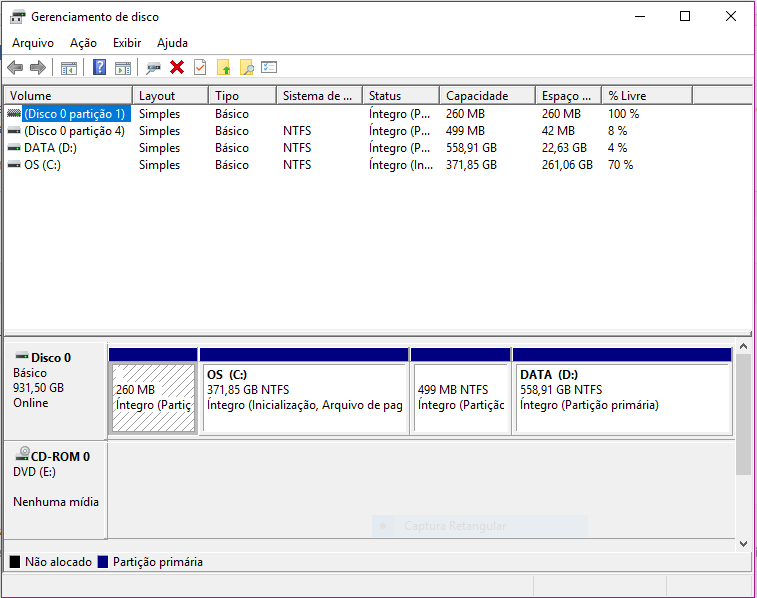Click the CD-ROM 0 disc icon

point(22,454)
